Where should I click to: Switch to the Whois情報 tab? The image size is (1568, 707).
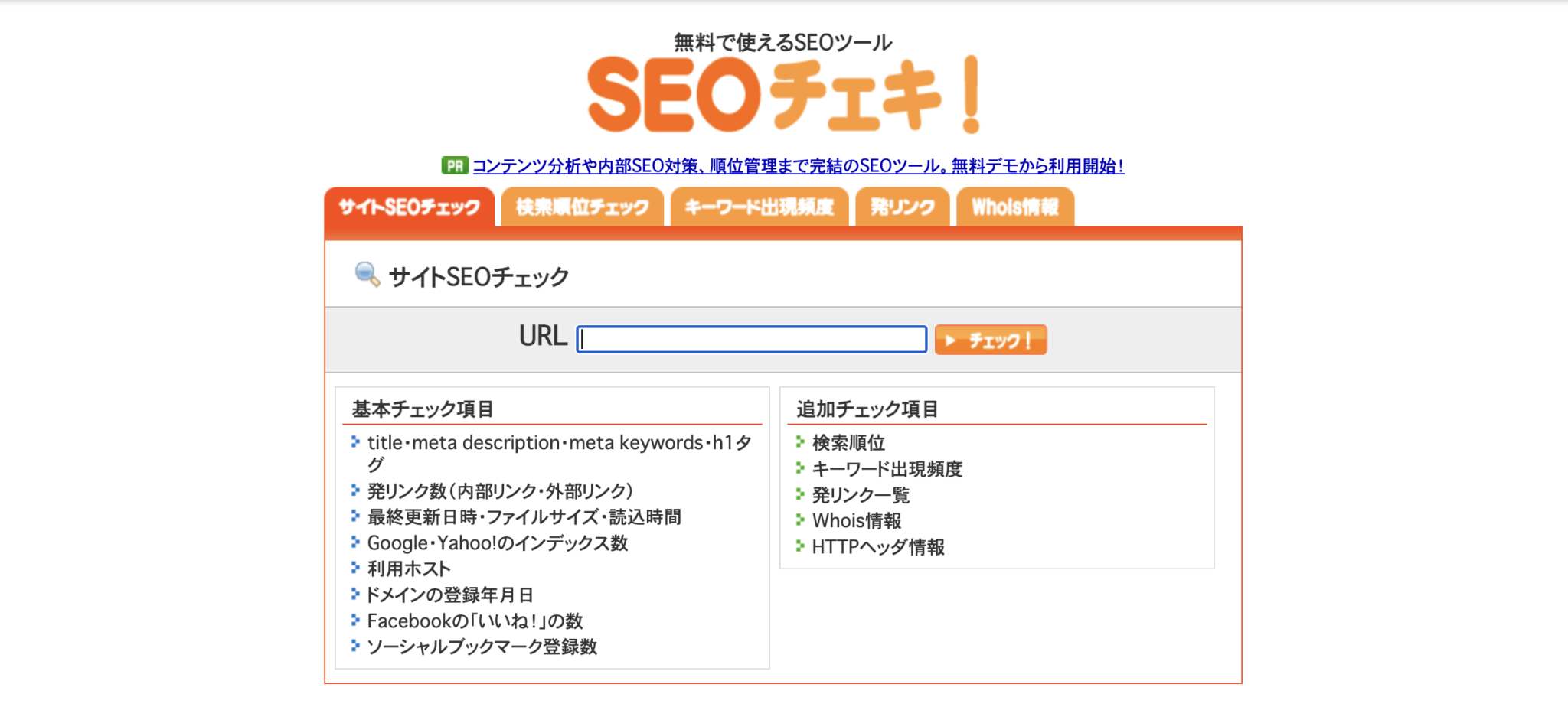click(1014, 205)
